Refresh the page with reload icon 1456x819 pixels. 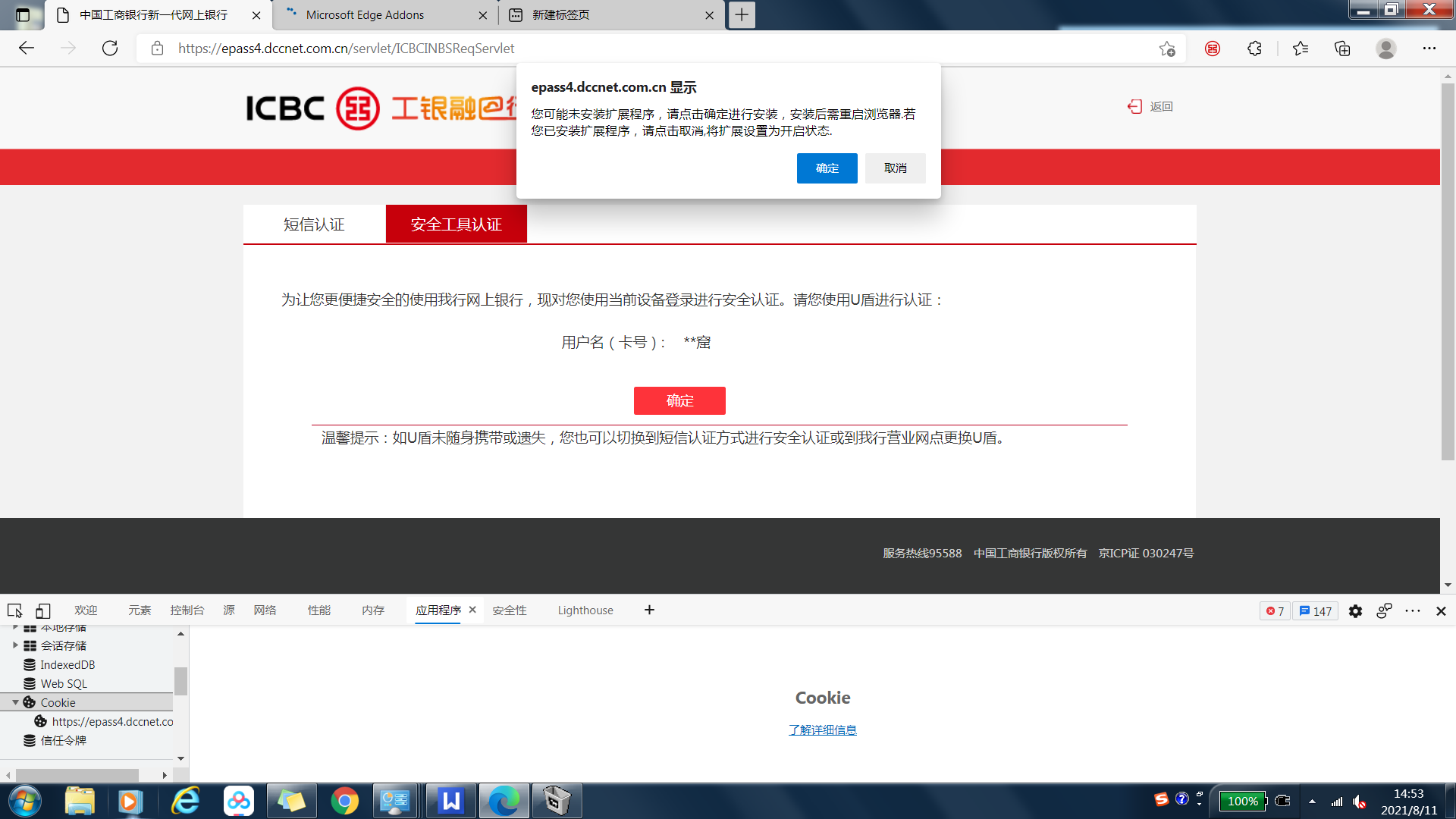tap(110, 49)
